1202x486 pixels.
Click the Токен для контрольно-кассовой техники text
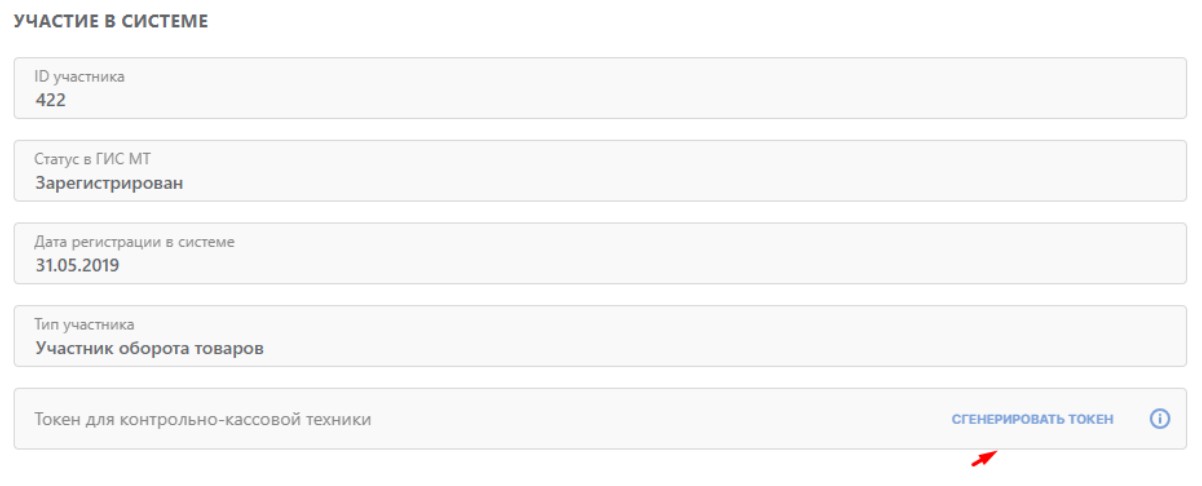[203, 420]
